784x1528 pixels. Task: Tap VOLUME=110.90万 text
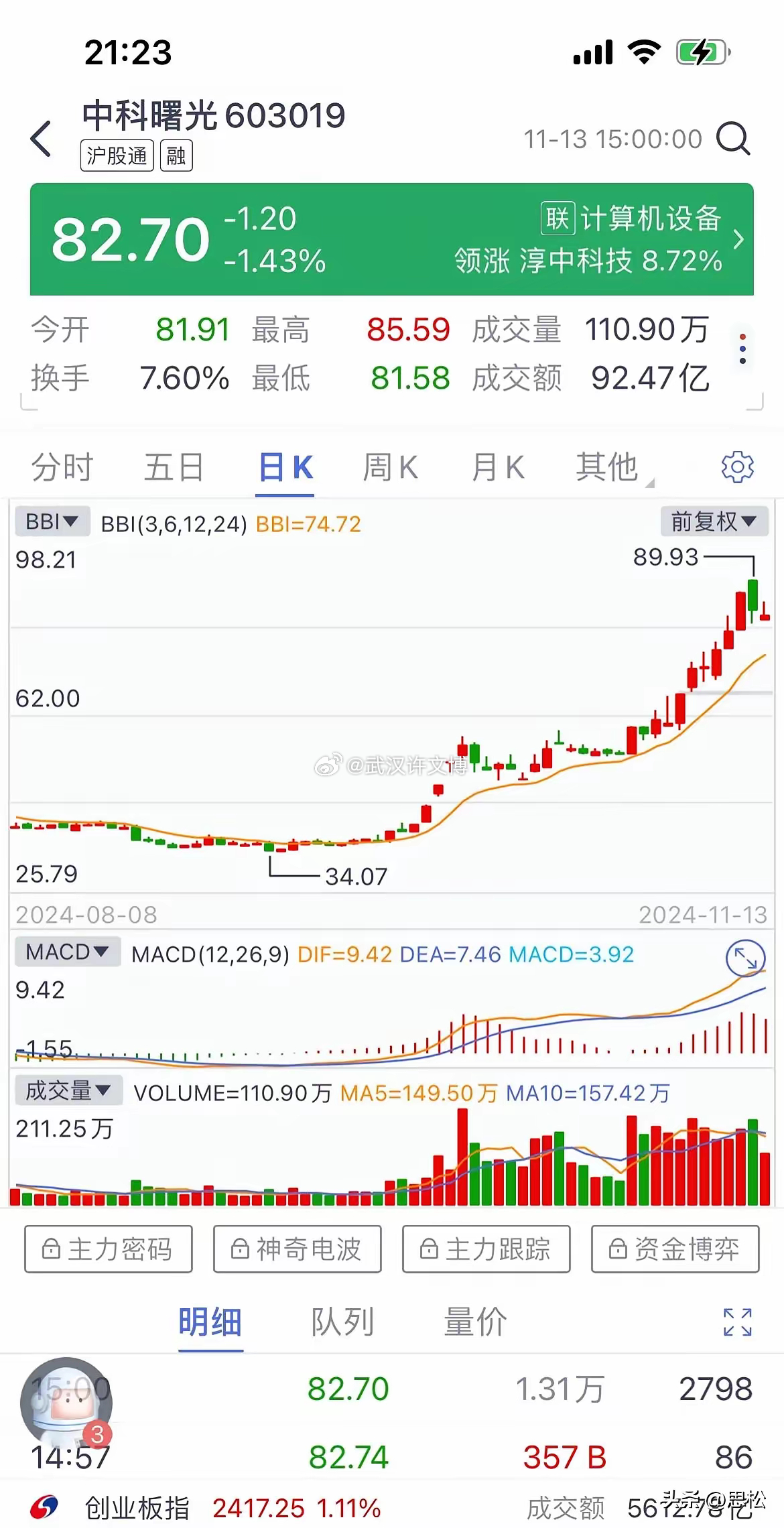click(233, 1093)
